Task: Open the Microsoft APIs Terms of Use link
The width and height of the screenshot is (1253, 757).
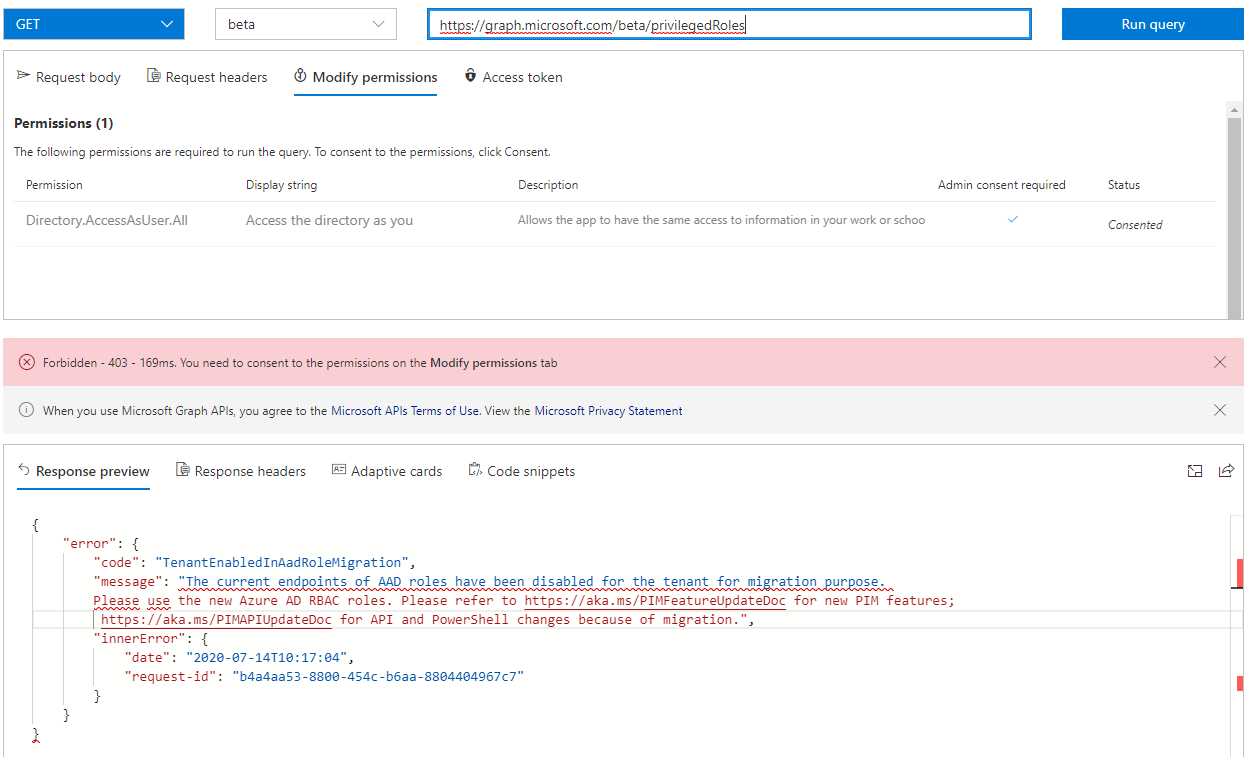Action: point(405,411)
